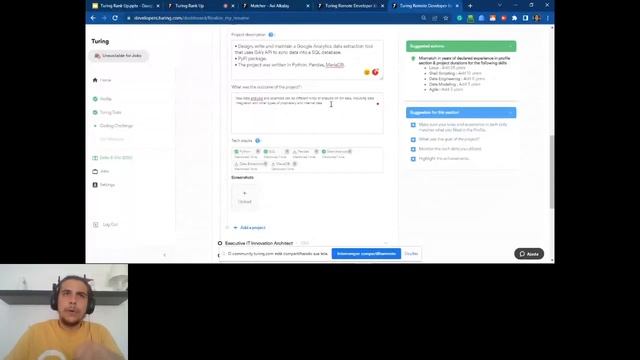The image size is (640, 360).
Task: Reload the current page
Action: pos(115,18)
